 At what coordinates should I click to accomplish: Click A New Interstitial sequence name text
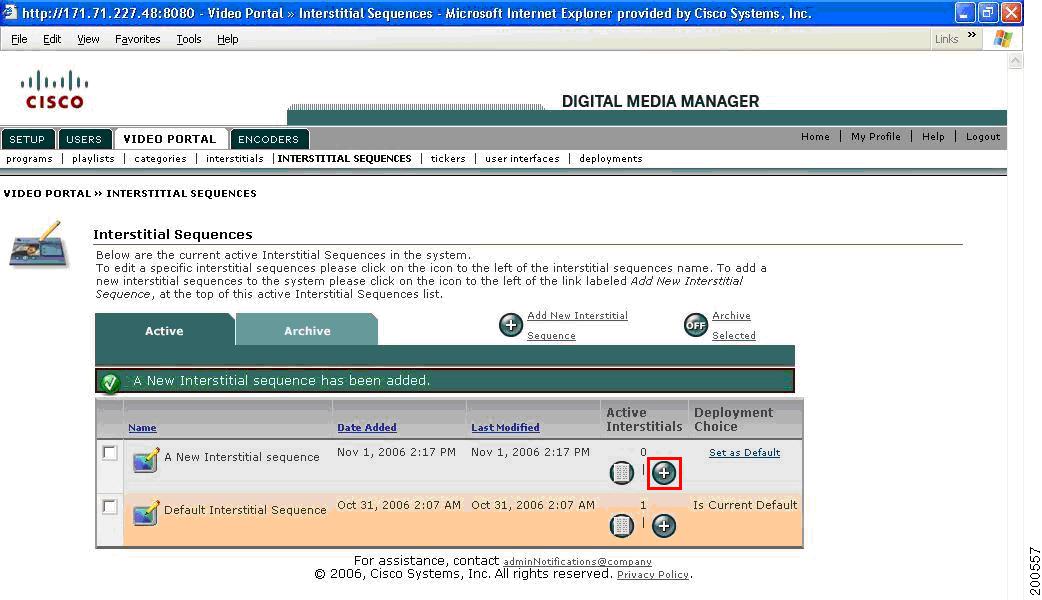(x=242, y=457)
